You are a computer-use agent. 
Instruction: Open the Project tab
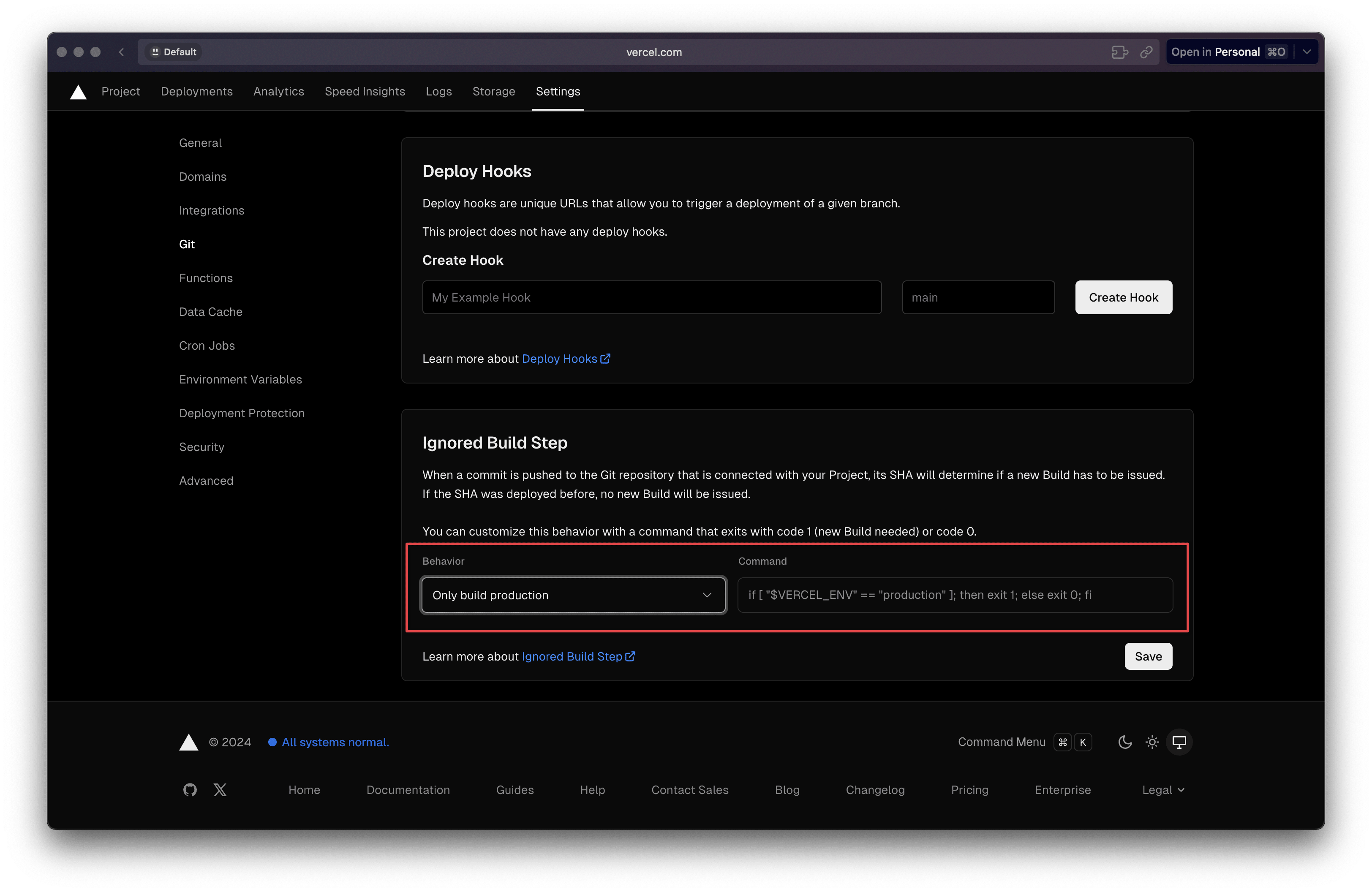click(x=120, y=91)
